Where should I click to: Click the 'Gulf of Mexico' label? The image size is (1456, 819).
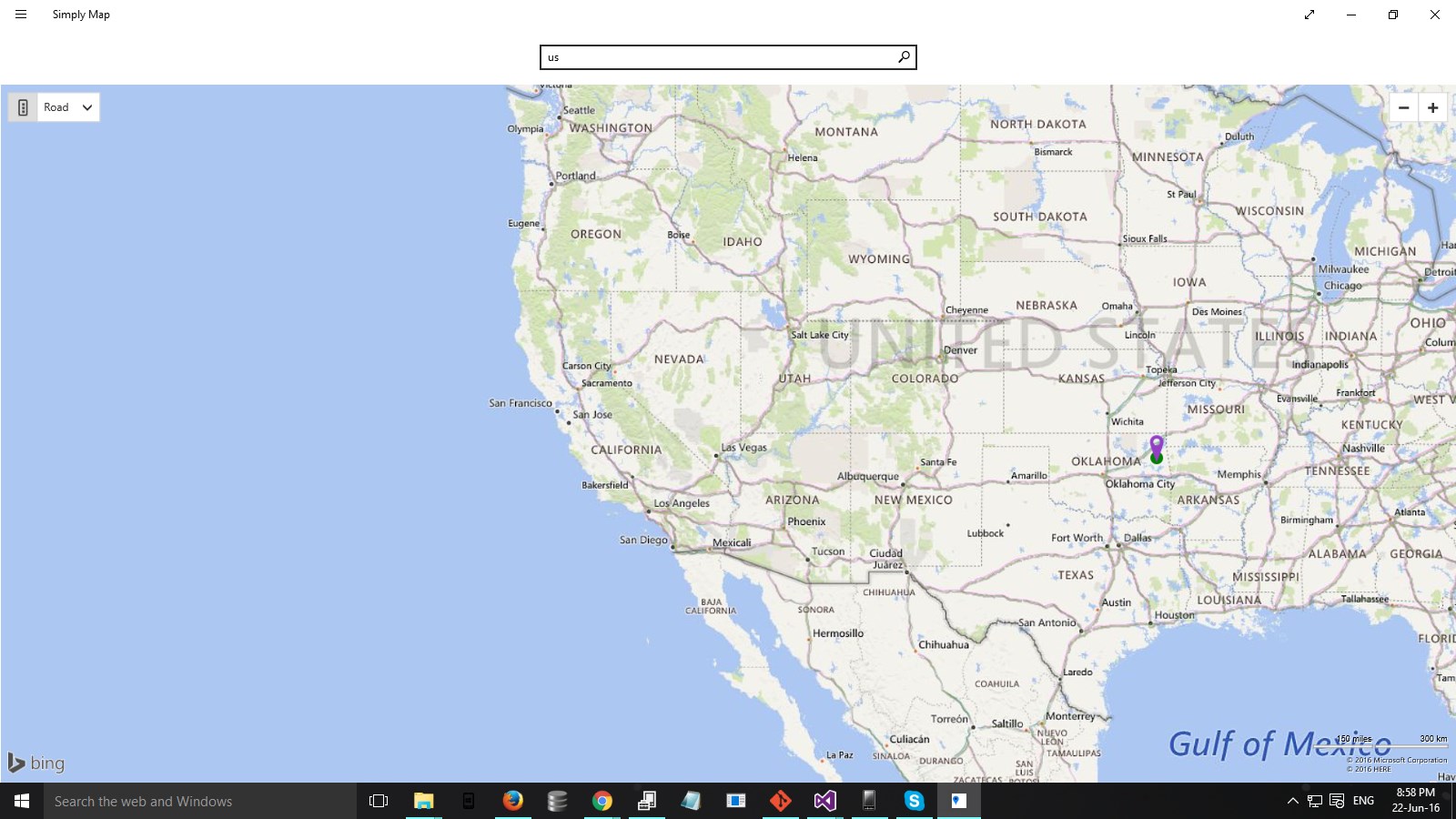pyautogui.click(x=1279, y=744)
